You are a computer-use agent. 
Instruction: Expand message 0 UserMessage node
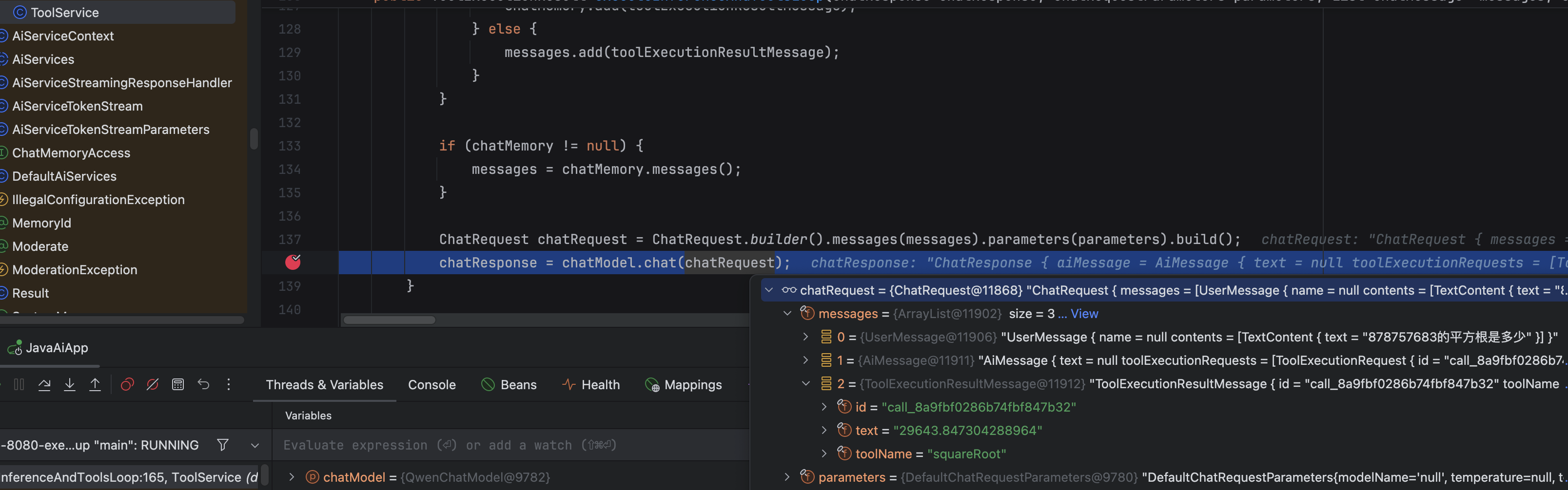[x=806, y=337]
